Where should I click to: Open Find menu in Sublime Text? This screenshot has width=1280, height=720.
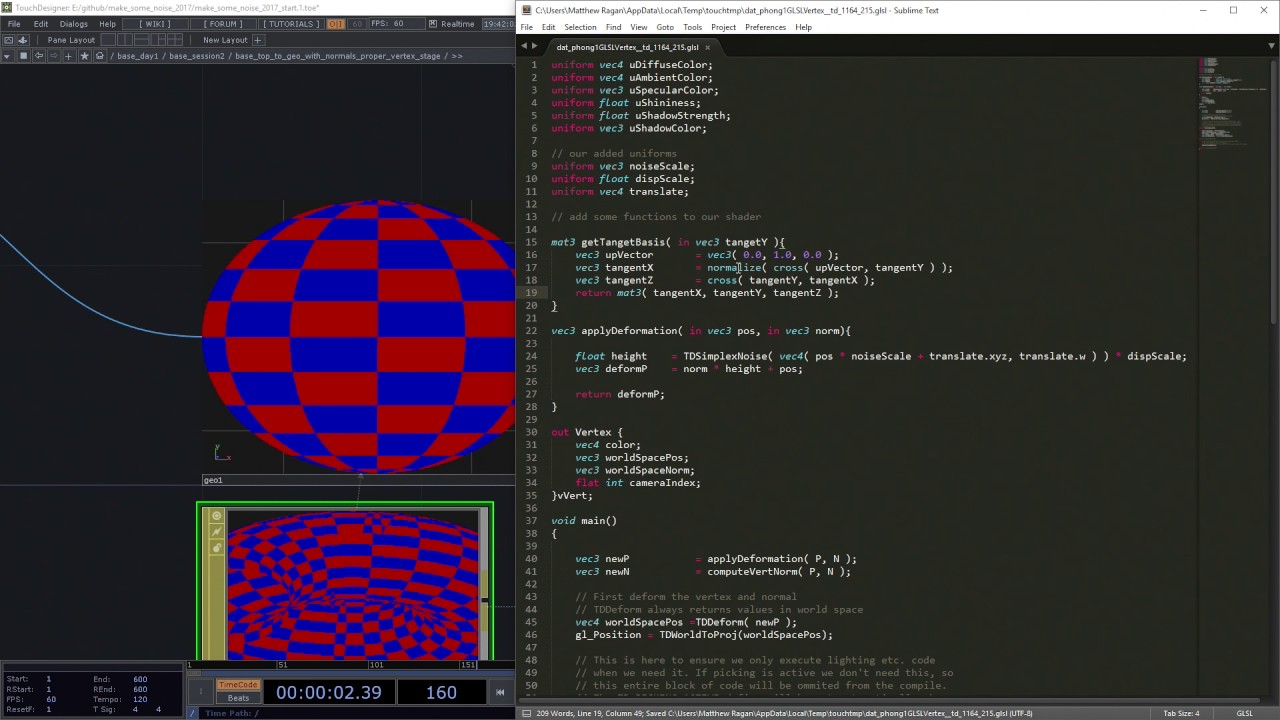click(x=613, y=27)
